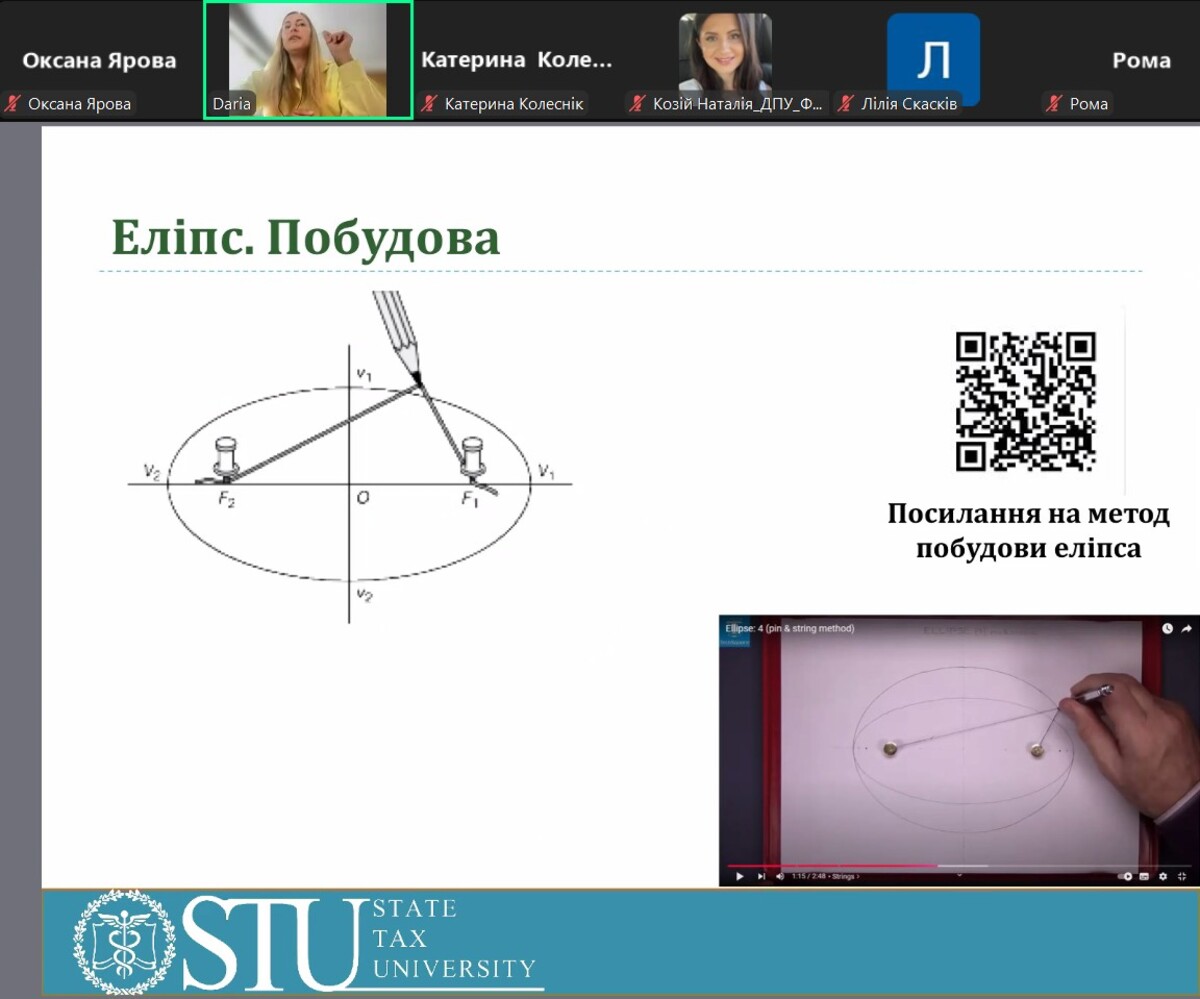Select Козій Наталія's participant video tile
The width and height of the screenshot is (1200, 999).
click(x=725, y=55)
